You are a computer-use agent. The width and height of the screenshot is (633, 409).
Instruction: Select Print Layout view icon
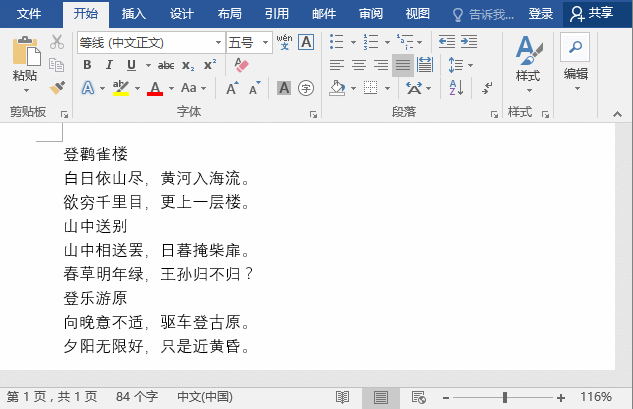(381, 397)
